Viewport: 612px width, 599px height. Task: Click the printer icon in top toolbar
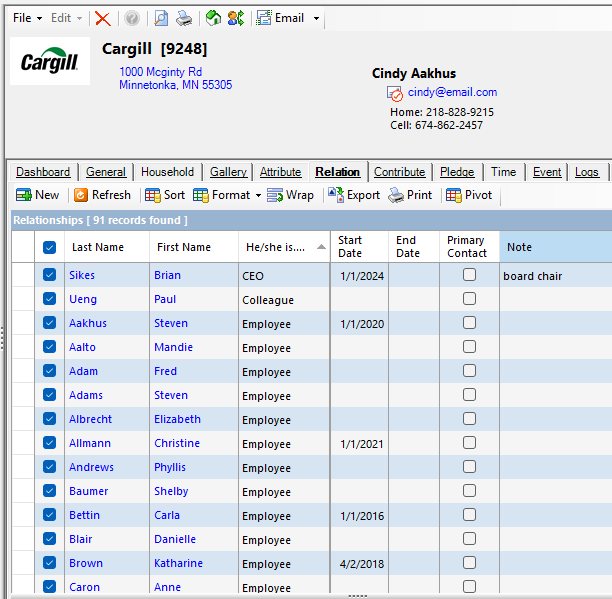[x=183, y=18]
